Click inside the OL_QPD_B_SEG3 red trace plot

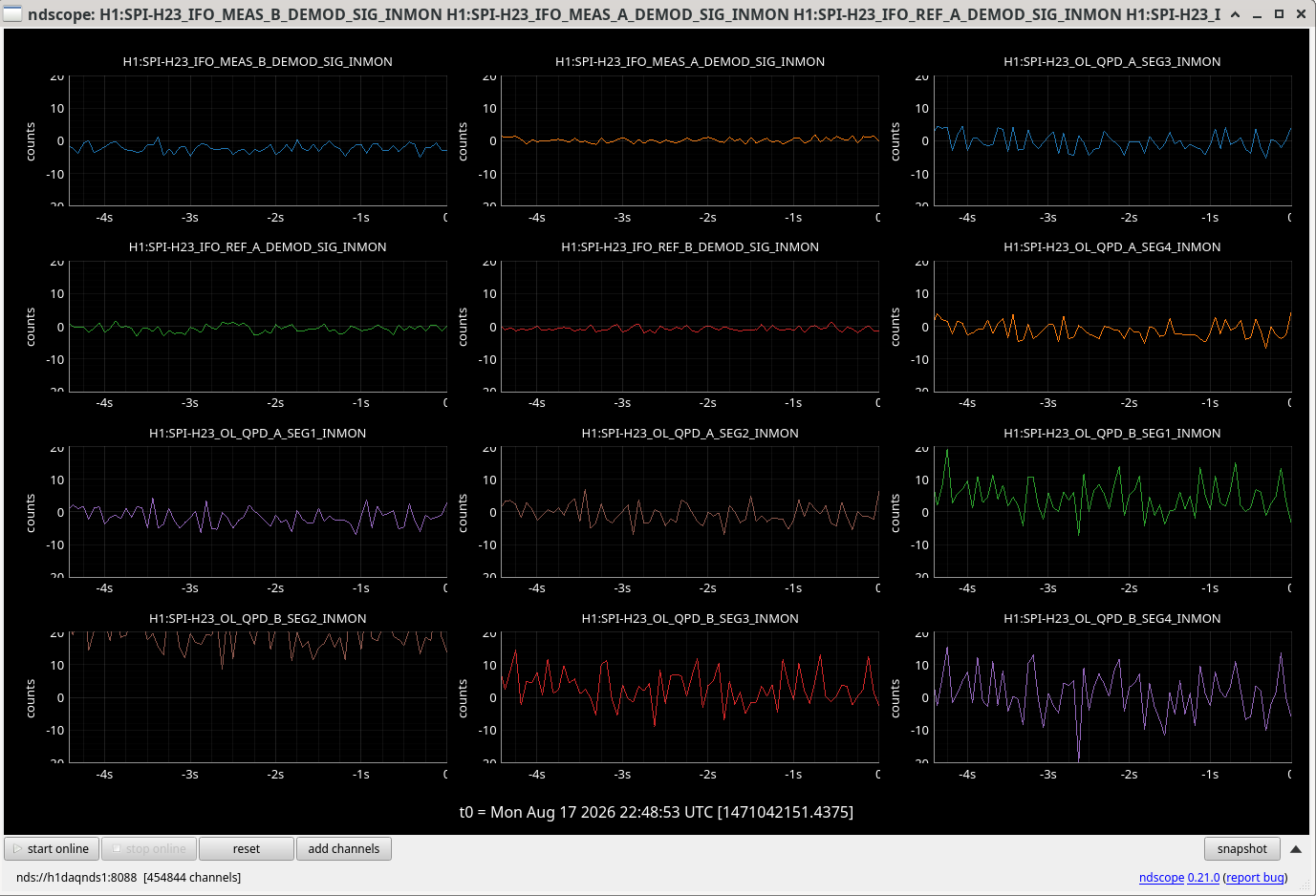coord(690,697)
